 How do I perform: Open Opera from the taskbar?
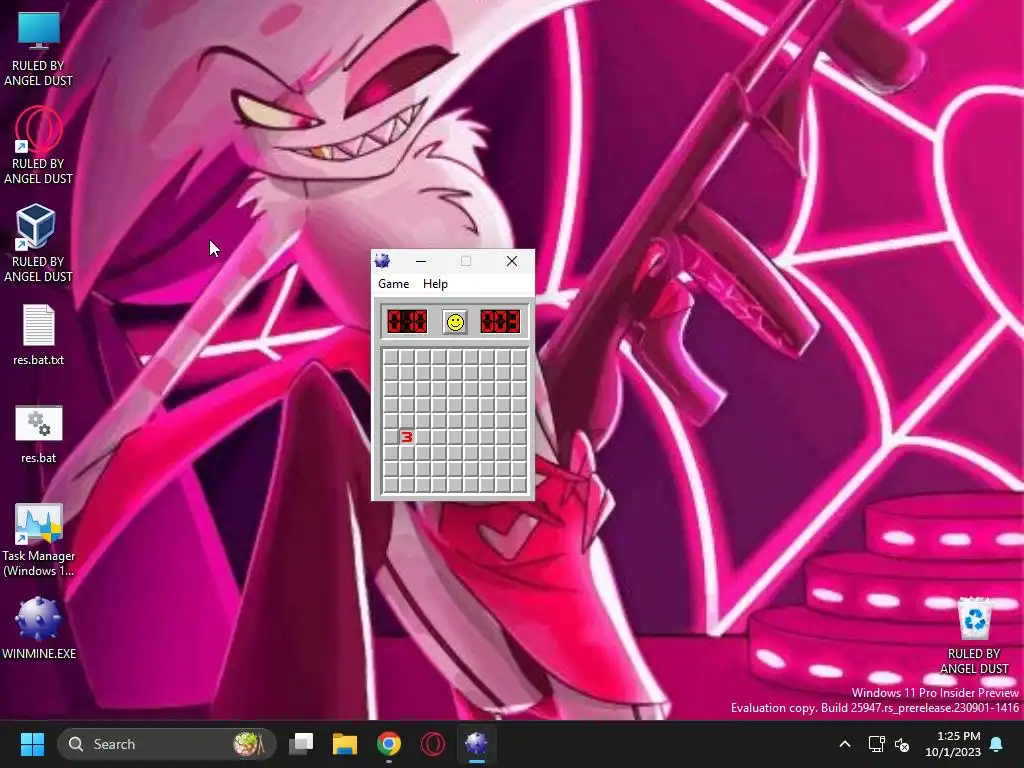point(432,744)
